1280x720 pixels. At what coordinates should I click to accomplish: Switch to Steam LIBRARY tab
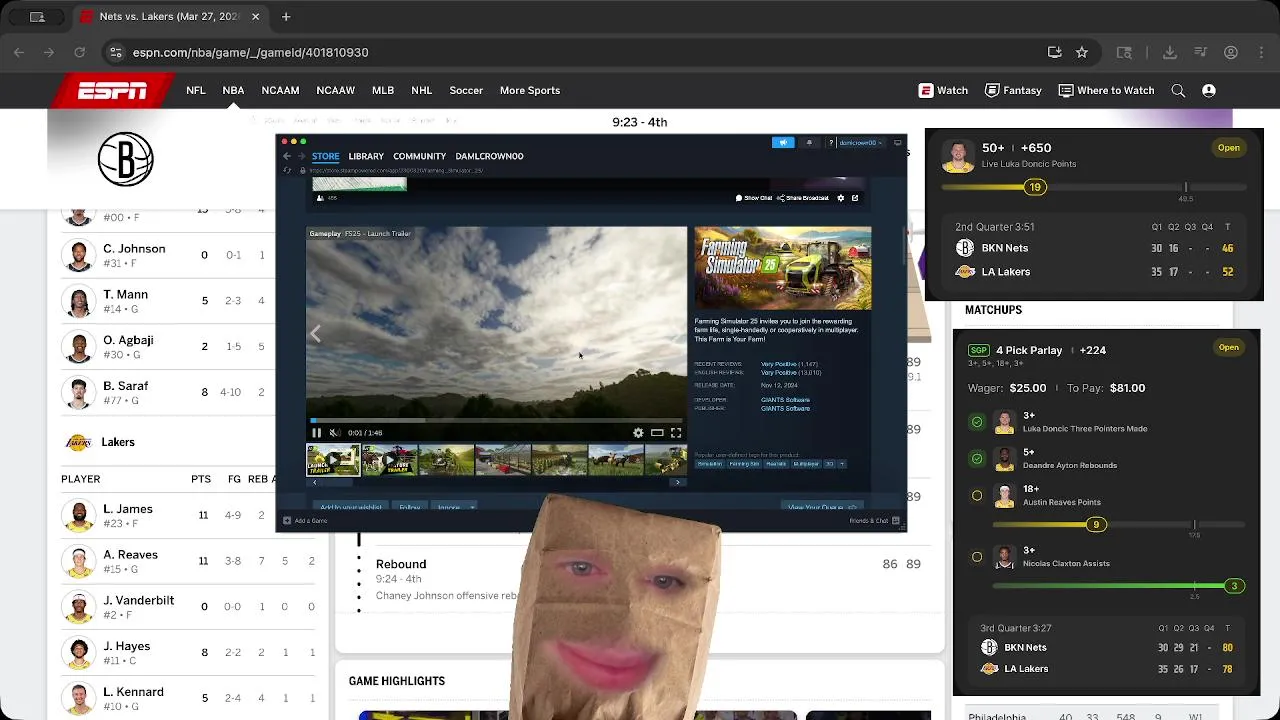pyautogui.click(x=366, y=156)
